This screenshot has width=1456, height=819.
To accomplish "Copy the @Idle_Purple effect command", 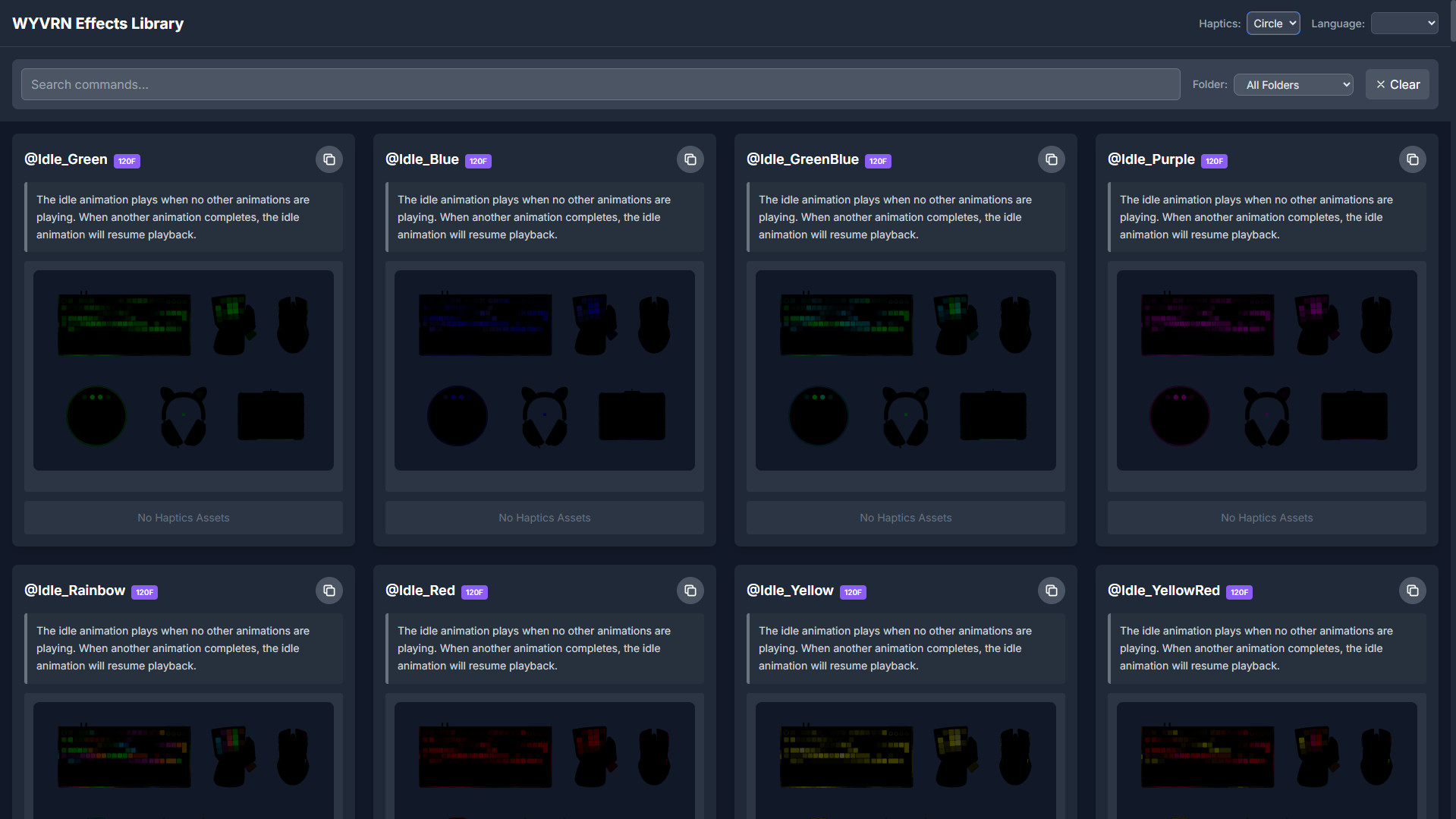I will tap(1412, 159).
